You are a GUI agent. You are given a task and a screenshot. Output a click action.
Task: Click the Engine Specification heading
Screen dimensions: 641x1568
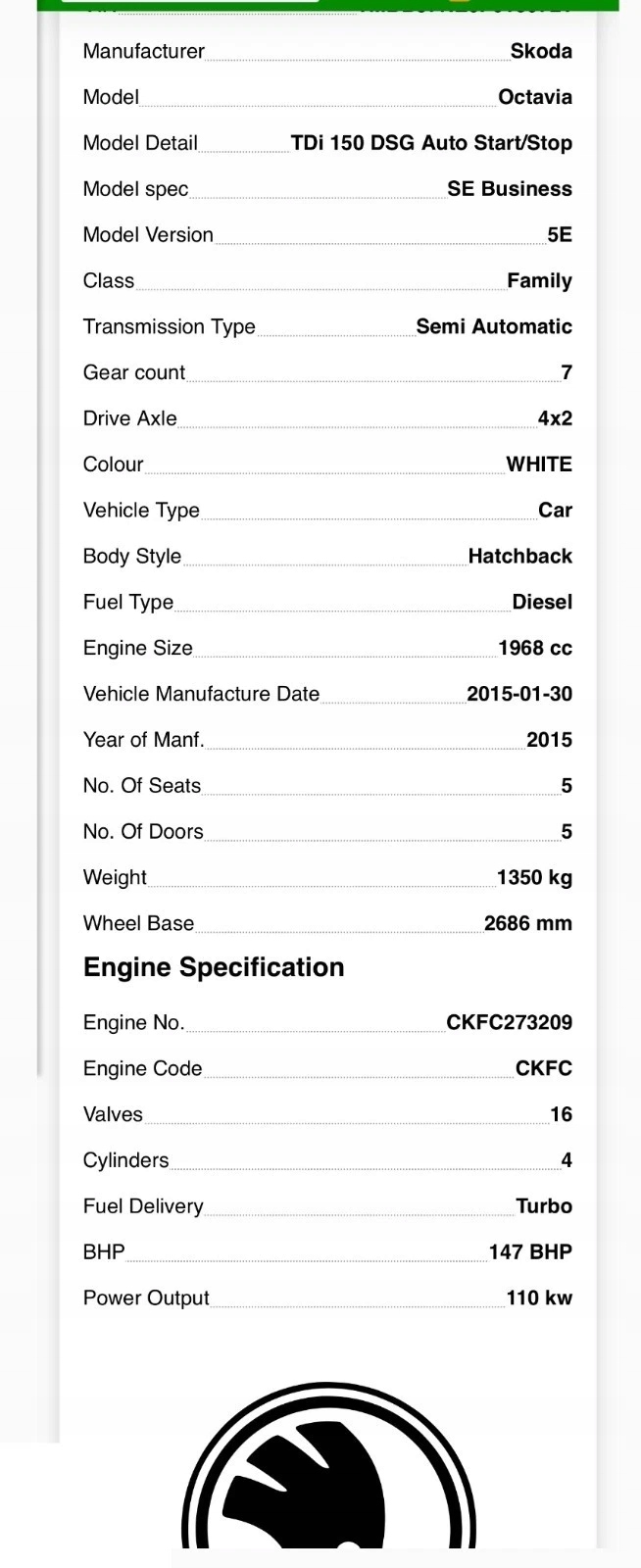pos(214,967)
